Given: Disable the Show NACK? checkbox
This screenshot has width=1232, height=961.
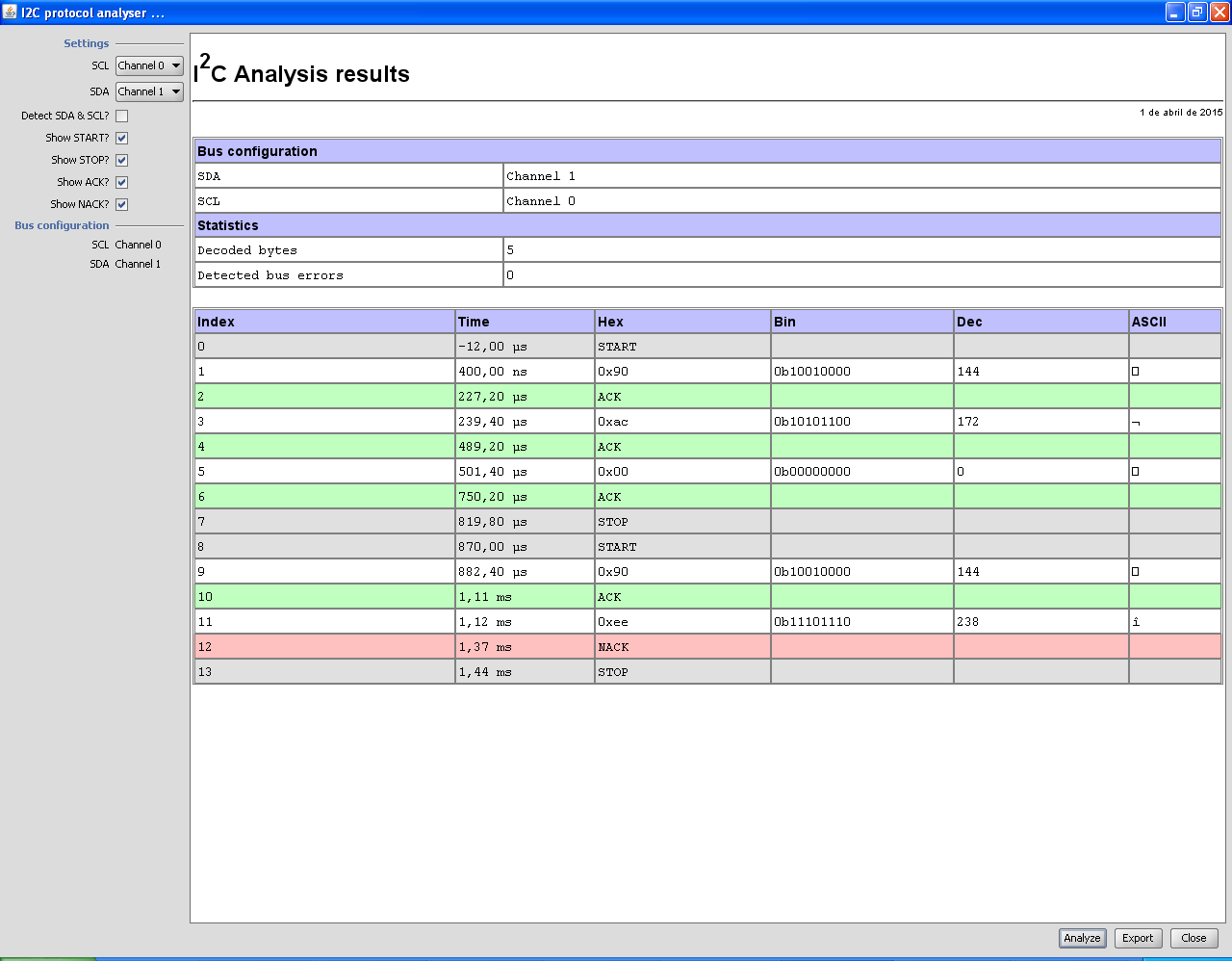Looking at the screenshot, I should tap(122, 204).
